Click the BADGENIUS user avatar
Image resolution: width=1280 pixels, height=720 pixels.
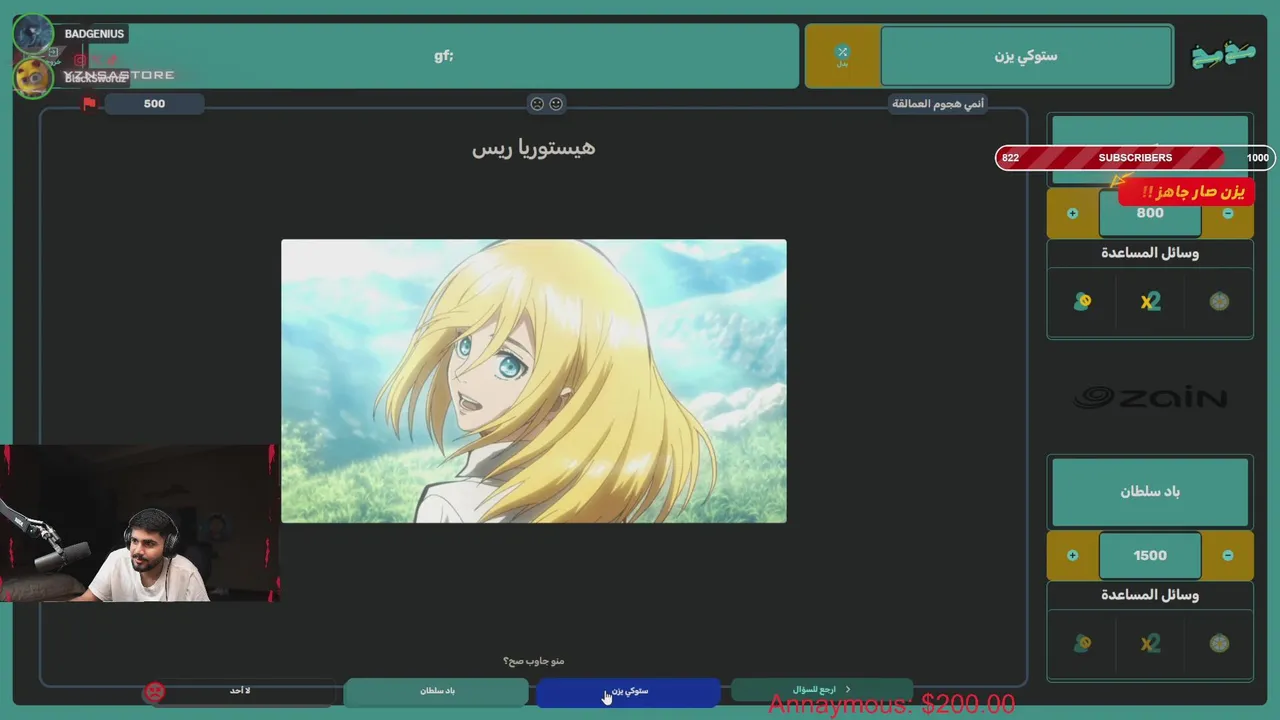coord(33,34)
